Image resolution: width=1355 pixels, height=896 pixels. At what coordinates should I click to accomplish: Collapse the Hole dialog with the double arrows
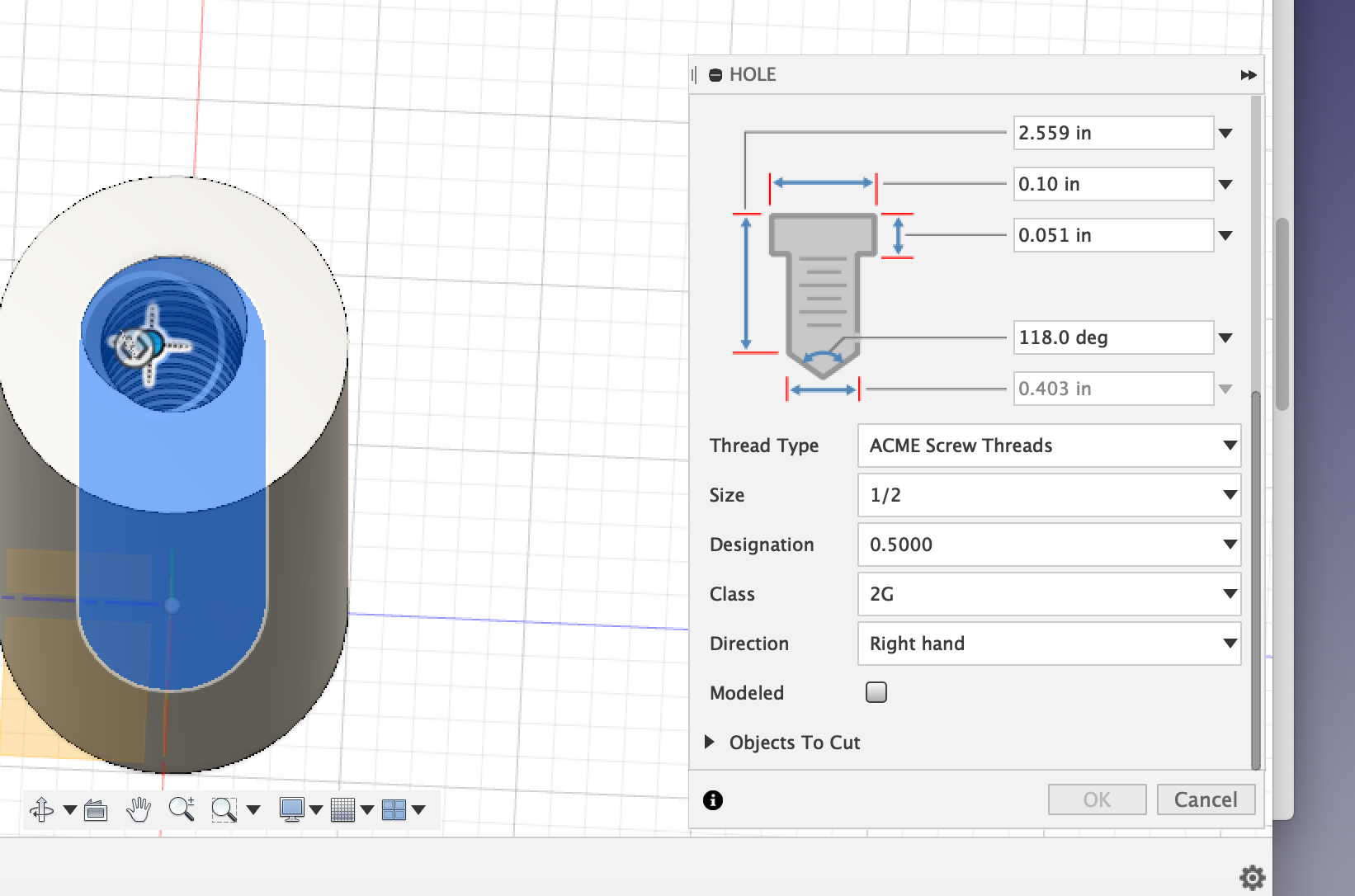[1248, 74]
